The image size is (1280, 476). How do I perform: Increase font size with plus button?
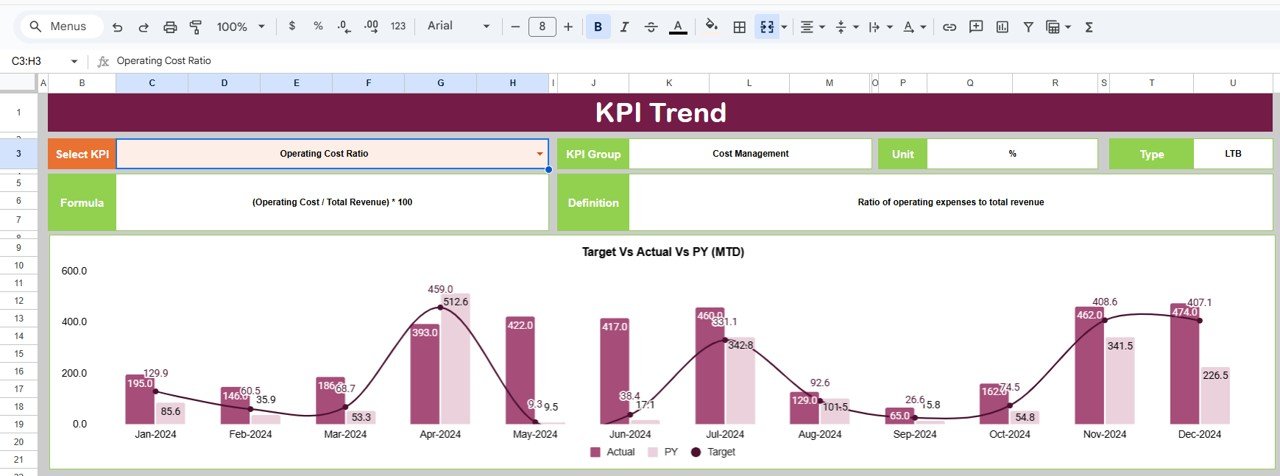click(x=568, y=27)
